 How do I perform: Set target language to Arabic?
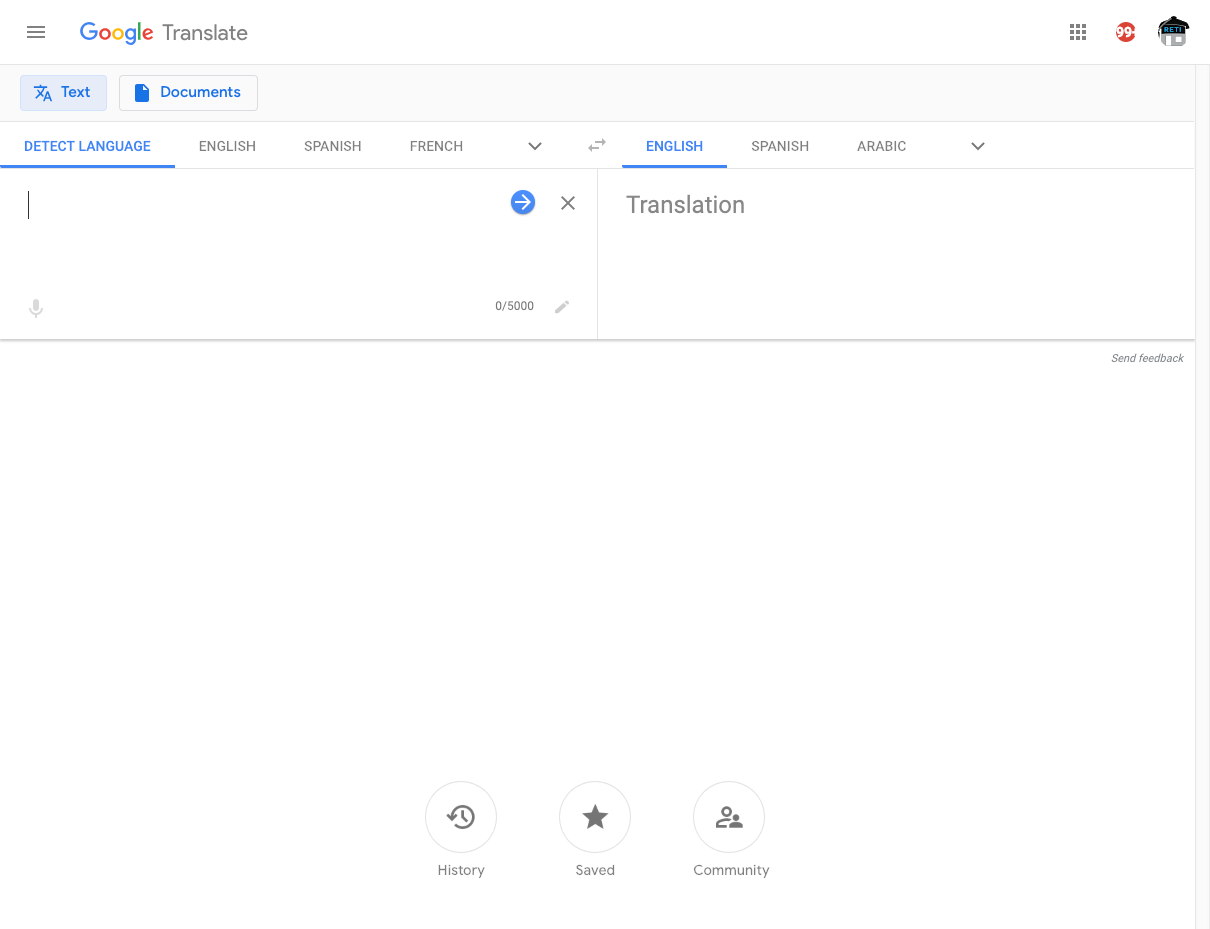click(881, 146)
